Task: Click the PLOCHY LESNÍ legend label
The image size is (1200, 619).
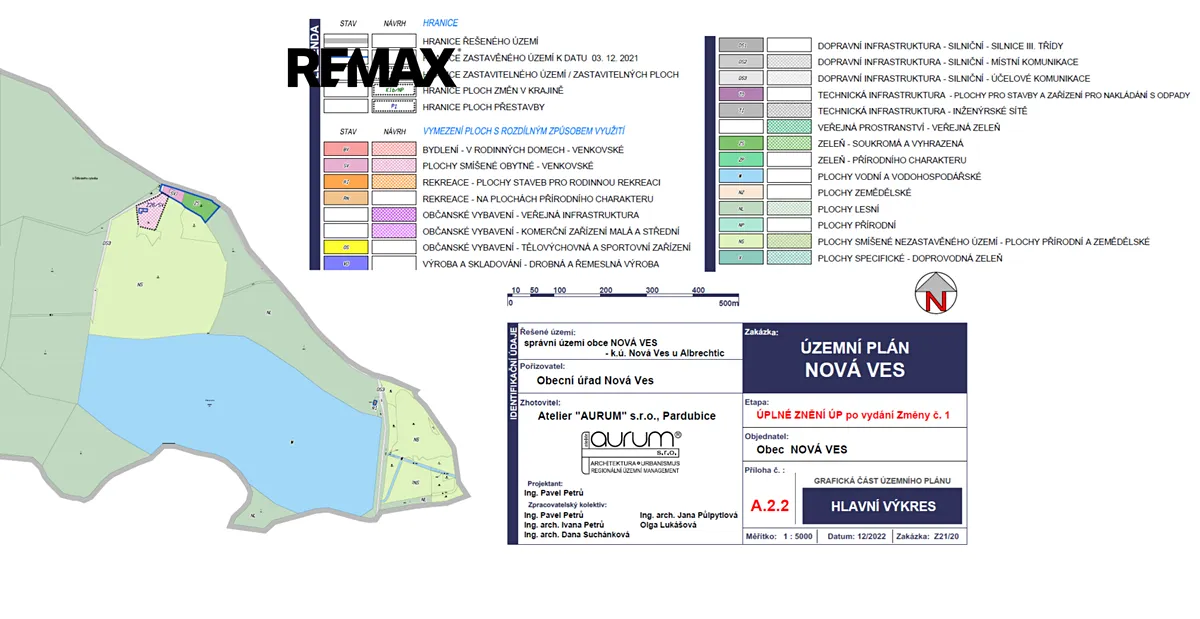Action: pos(851,209)
